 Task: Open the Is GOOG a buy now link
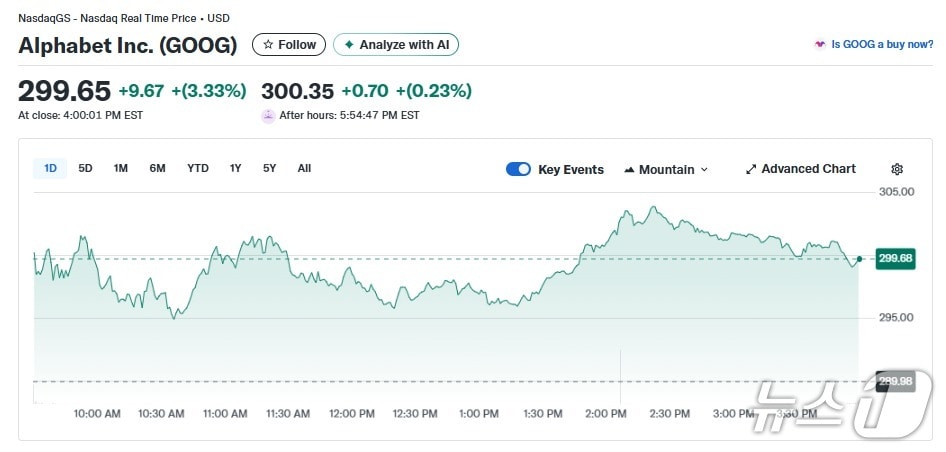tap(882, 45)
